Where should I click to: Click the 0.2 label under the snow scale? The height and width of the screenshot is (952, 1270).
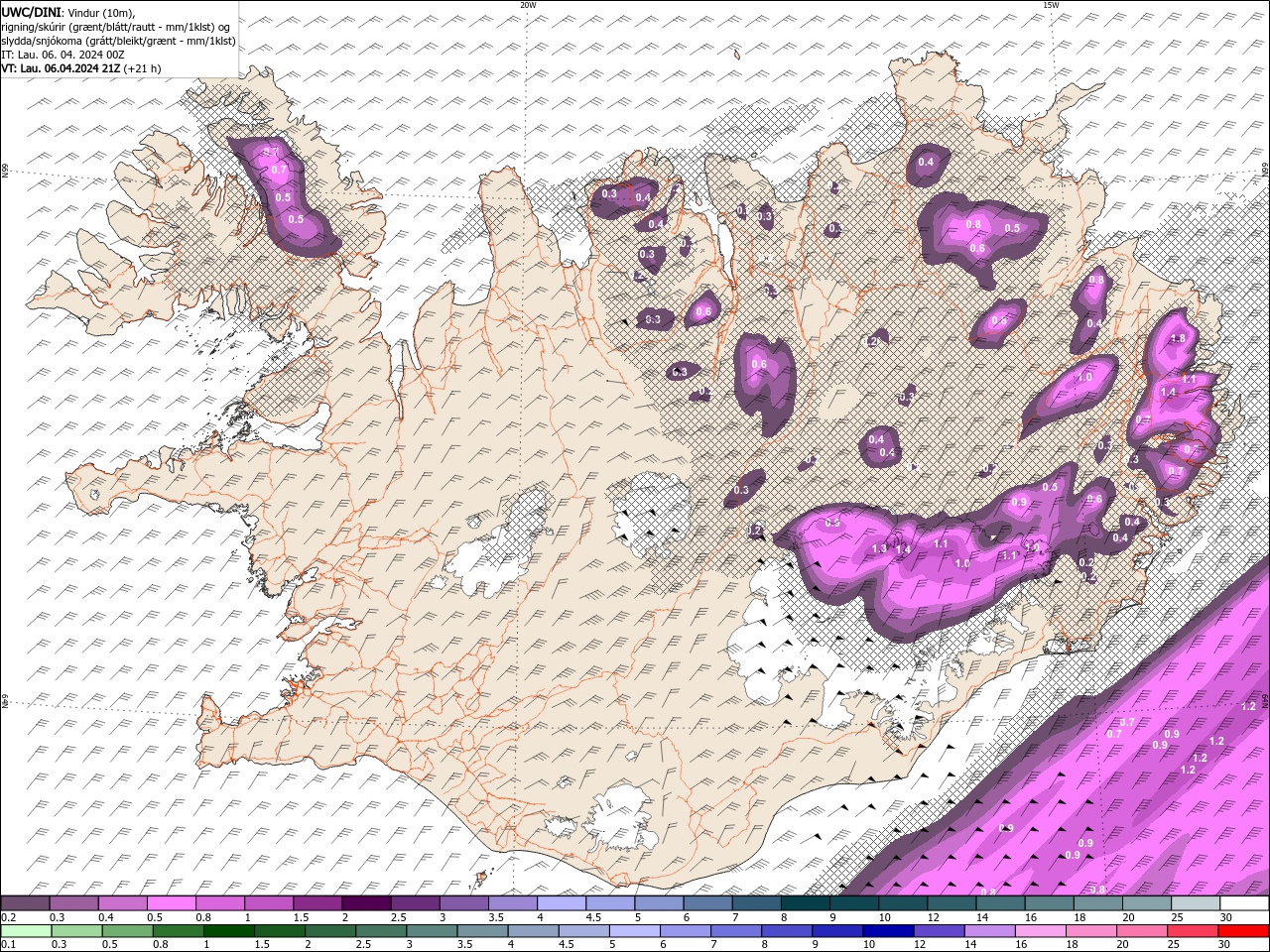tap(8, 917)
